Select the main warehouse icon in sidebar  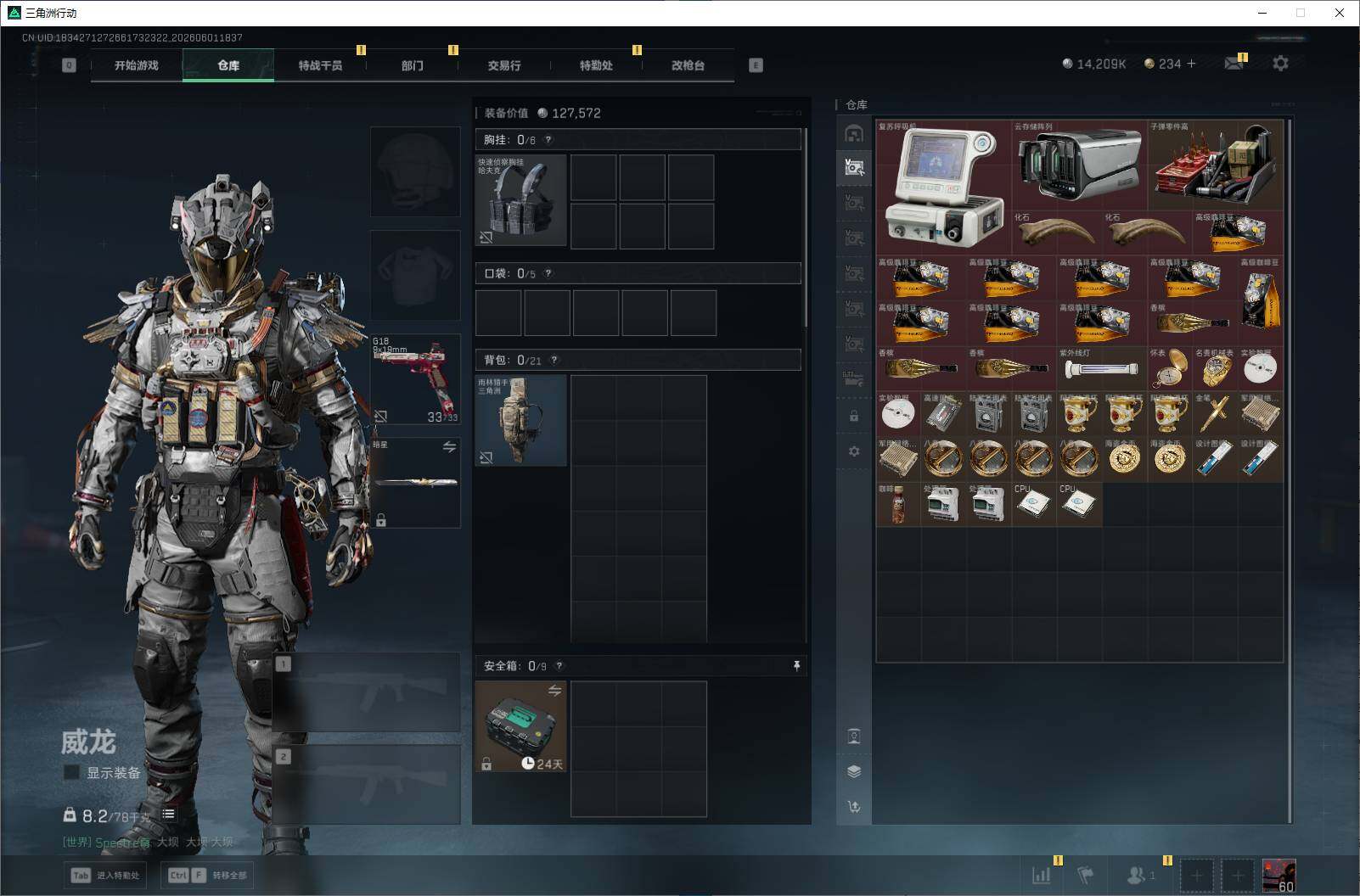(854, 133)
